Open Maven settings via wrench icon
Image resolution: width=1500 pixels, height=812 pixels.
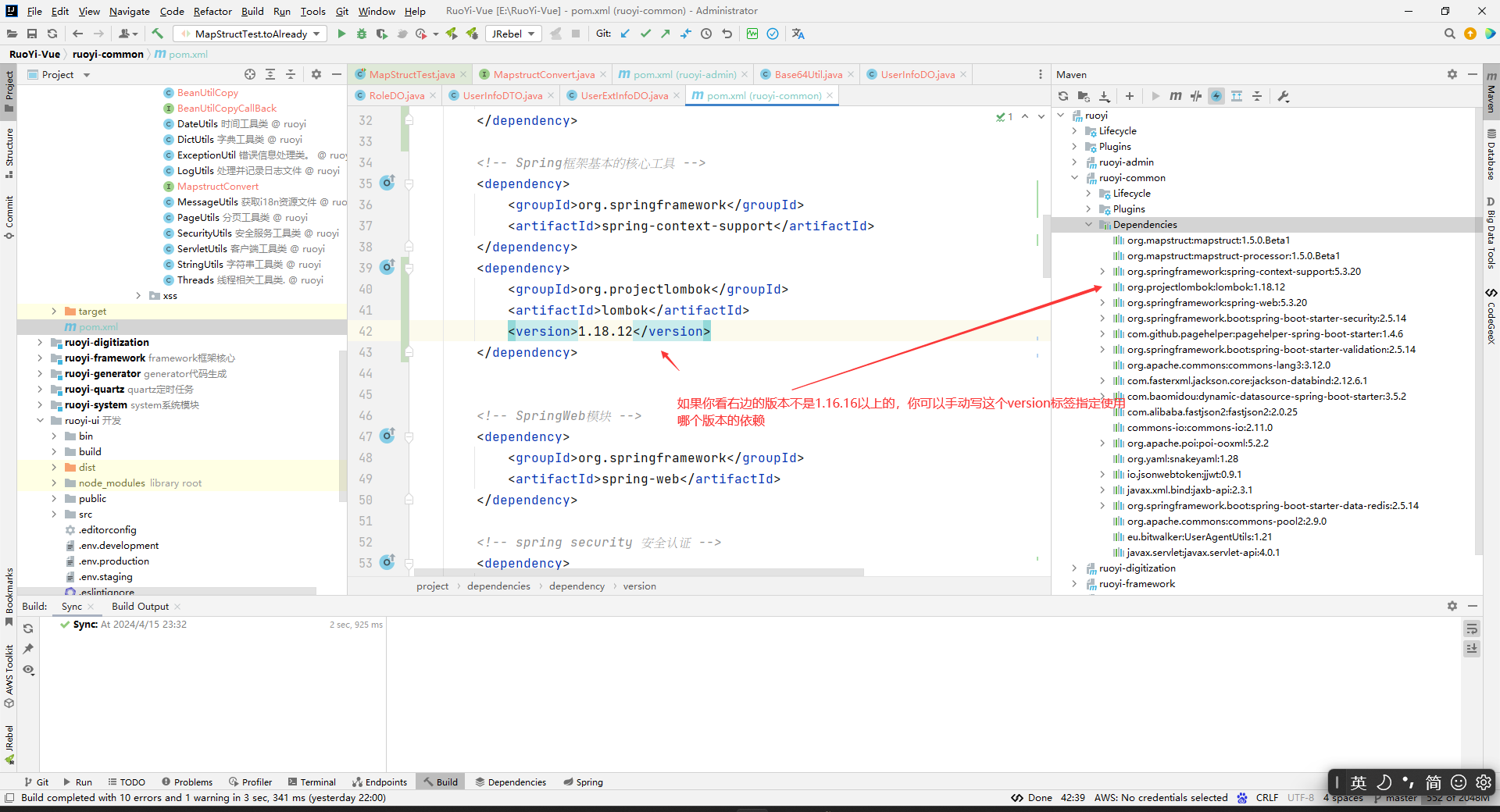[1282, 96]
